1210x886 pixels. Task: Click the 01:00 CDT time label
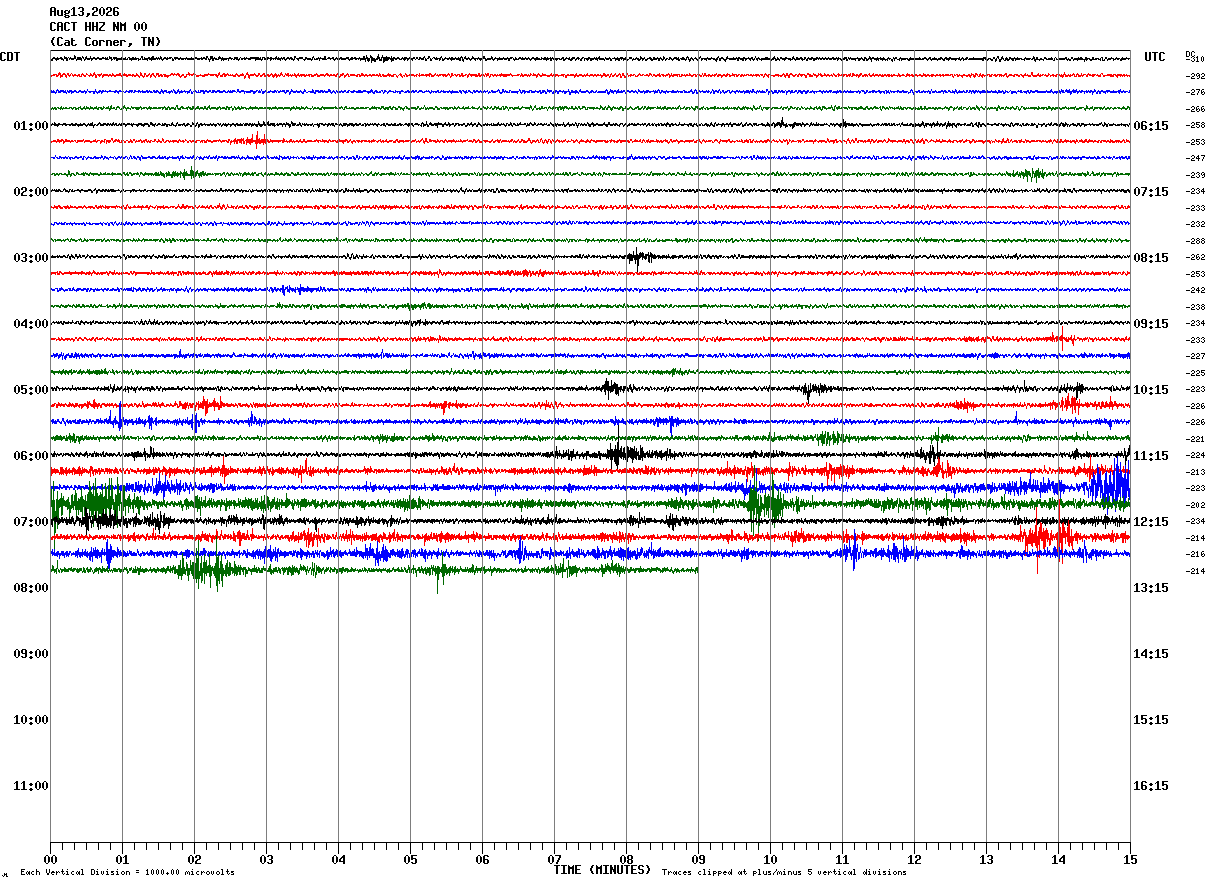[x=30, y=126]
